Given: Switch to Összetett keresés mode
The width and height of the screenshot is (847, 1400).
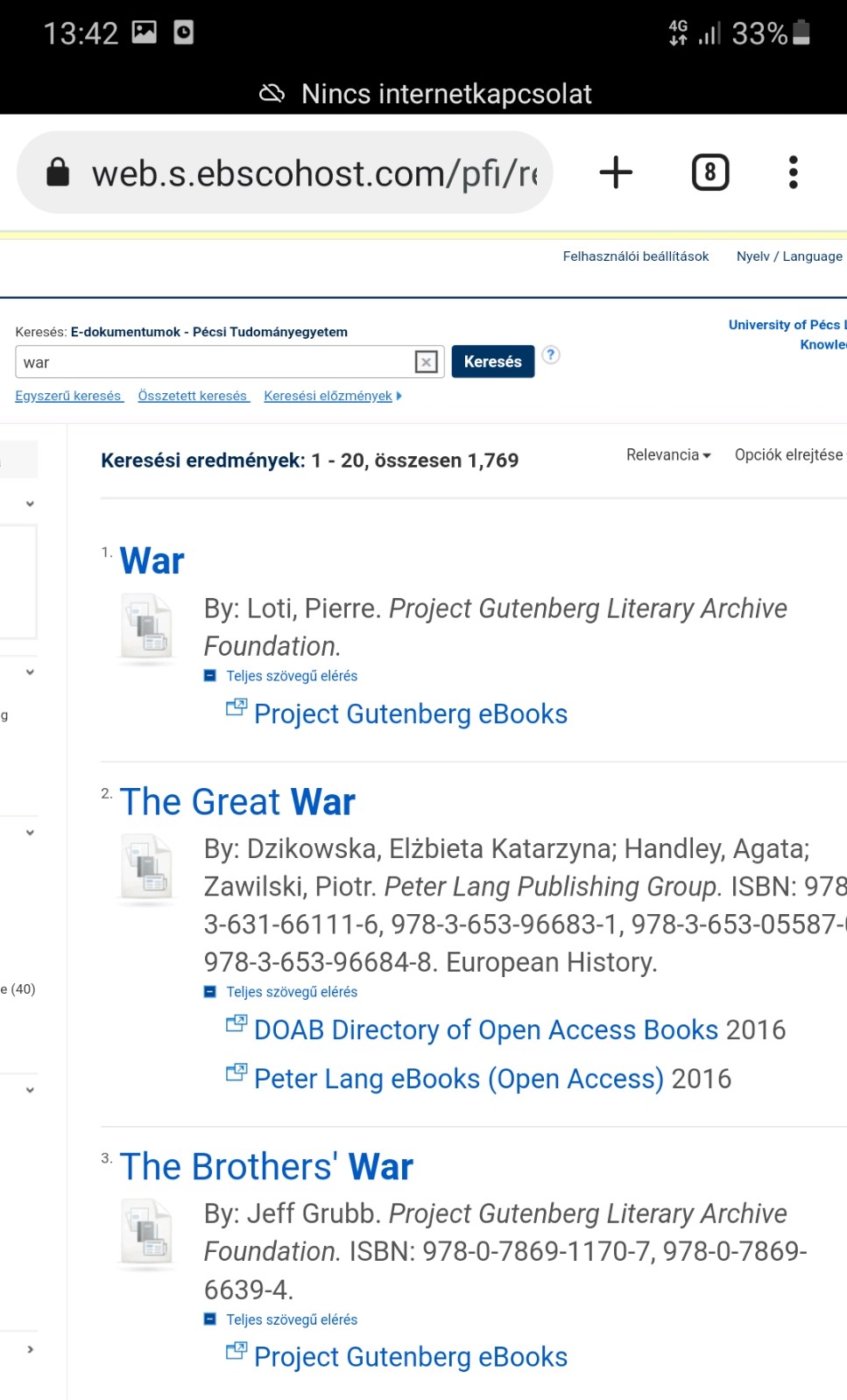Looking at the screenshot, I should point(193,396).
